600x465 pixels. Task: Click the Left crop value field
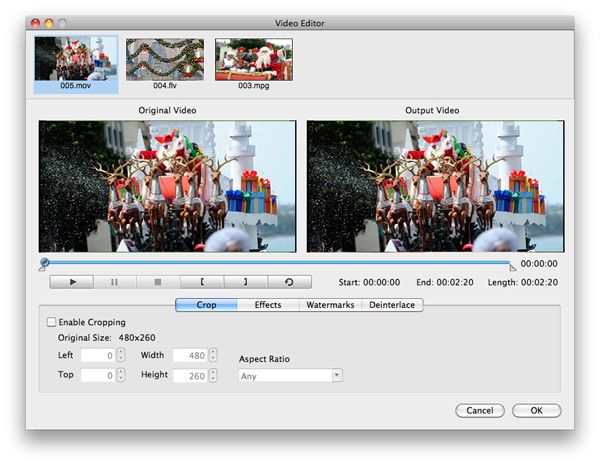pyautogui.click(x=98, y=356)
